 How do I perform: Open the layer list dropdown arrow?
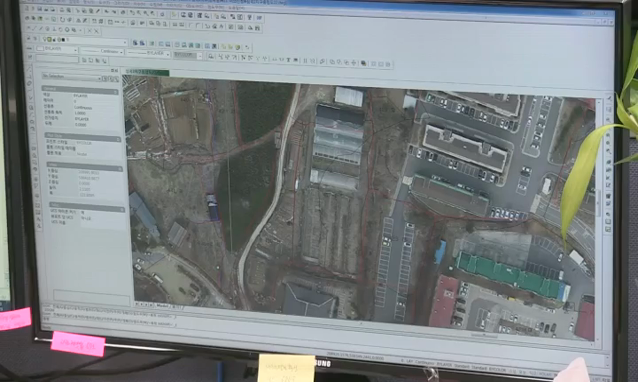pos(125,42)
